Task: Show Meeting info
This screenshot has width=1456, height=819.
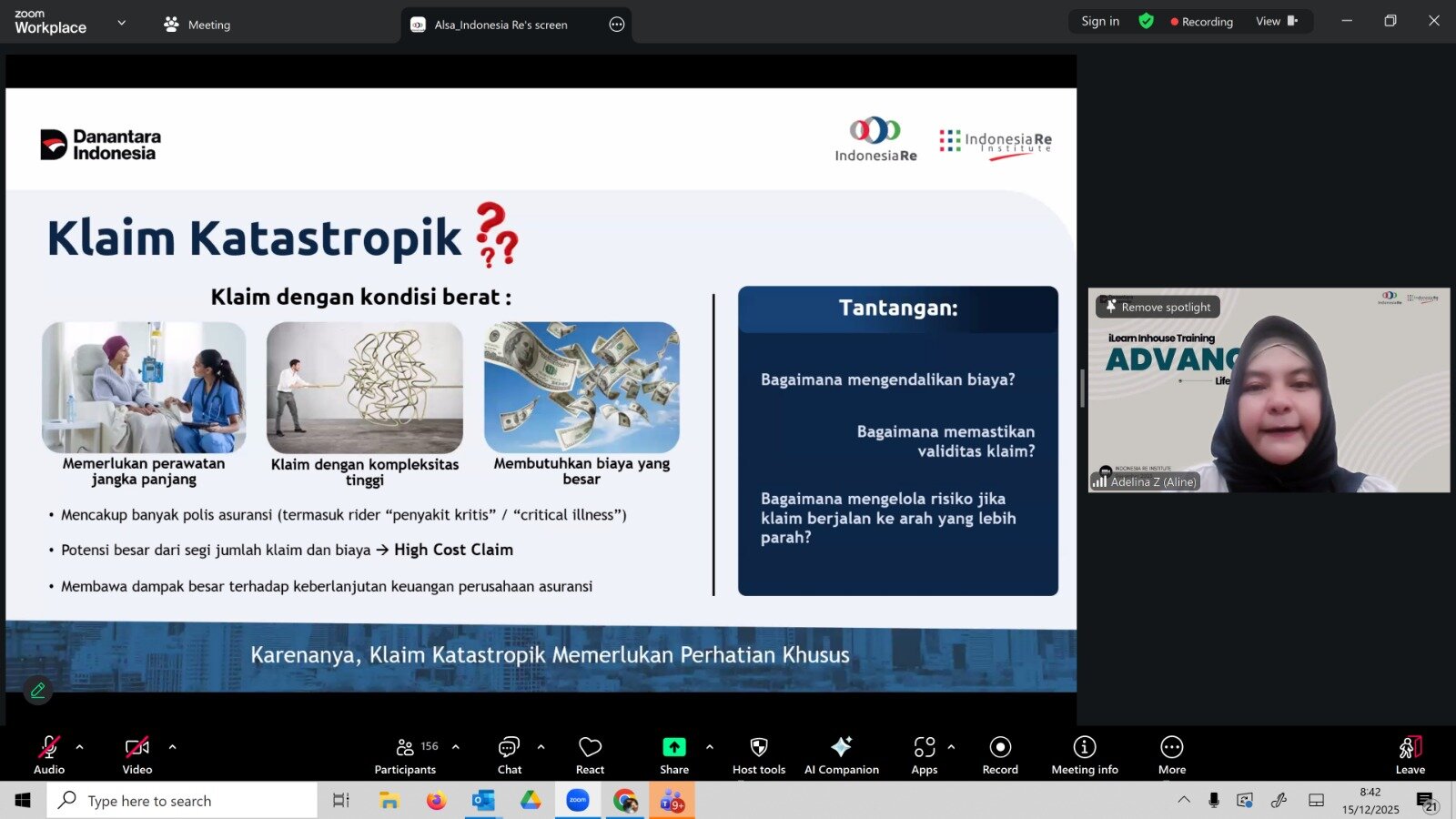Action: [x=1084, y=755]
